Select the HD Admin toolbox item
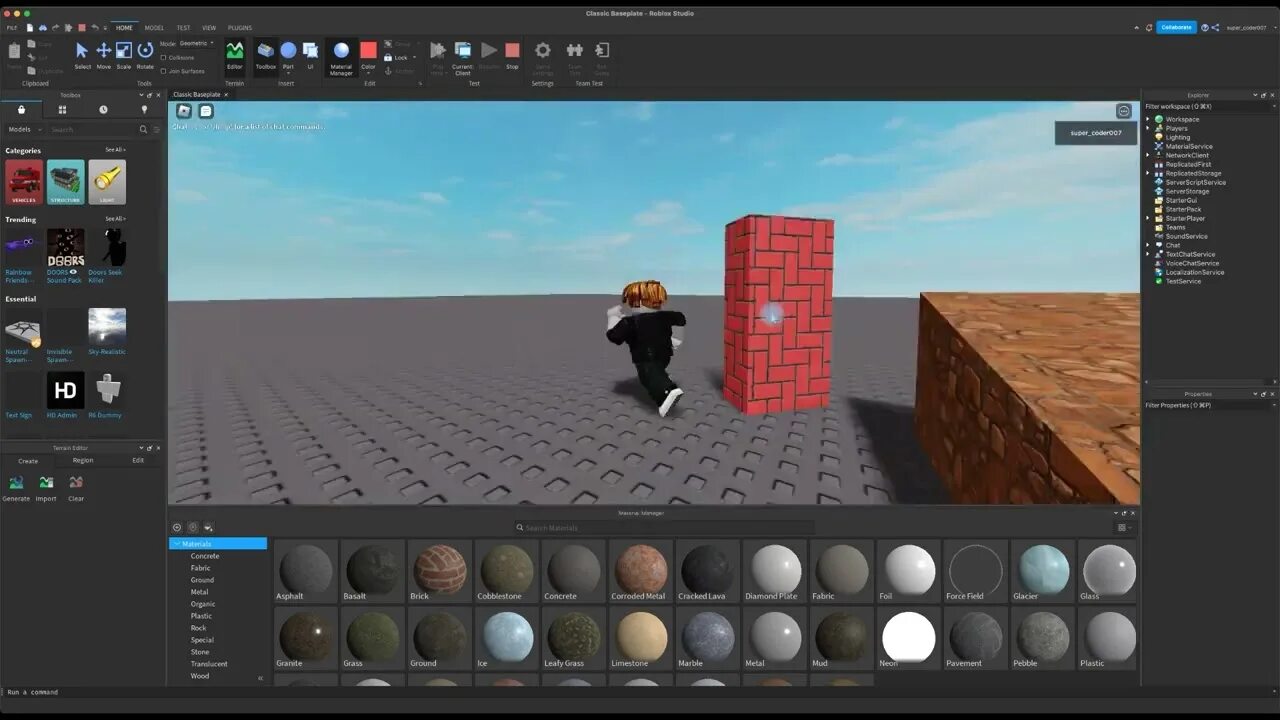Image resolution: width=1280 pixels, height=720 pixels. click(x=65, y=394)
